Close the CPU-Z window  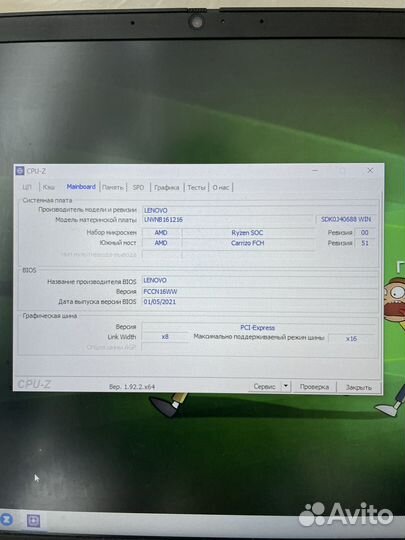[370, 170]
